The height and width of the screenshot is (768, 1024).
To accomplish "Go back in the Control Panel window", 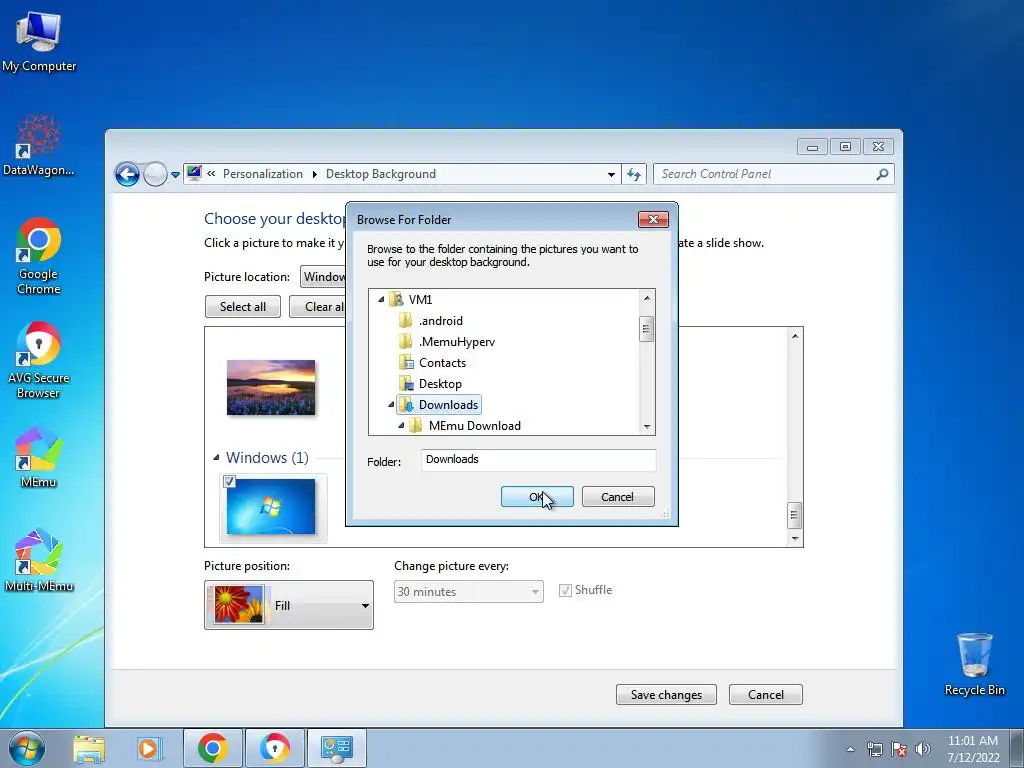I will click(x=127, y=174).
